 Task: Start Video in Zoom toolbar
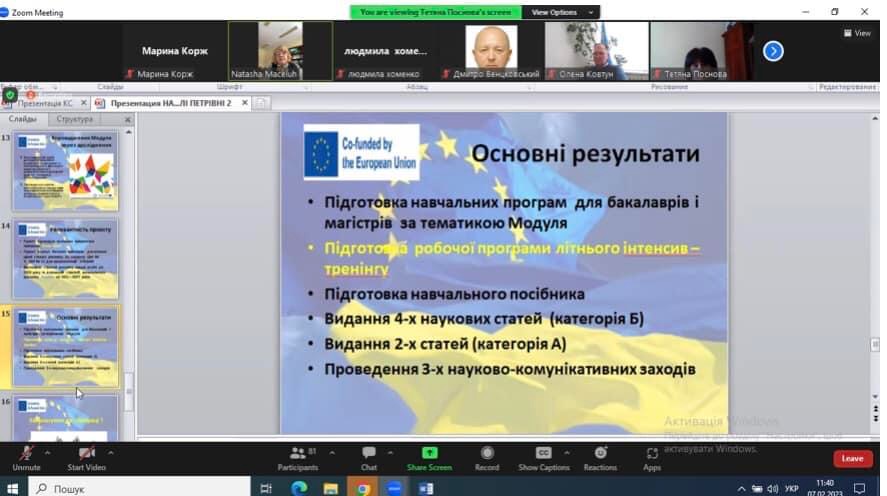tap(87, 458)
